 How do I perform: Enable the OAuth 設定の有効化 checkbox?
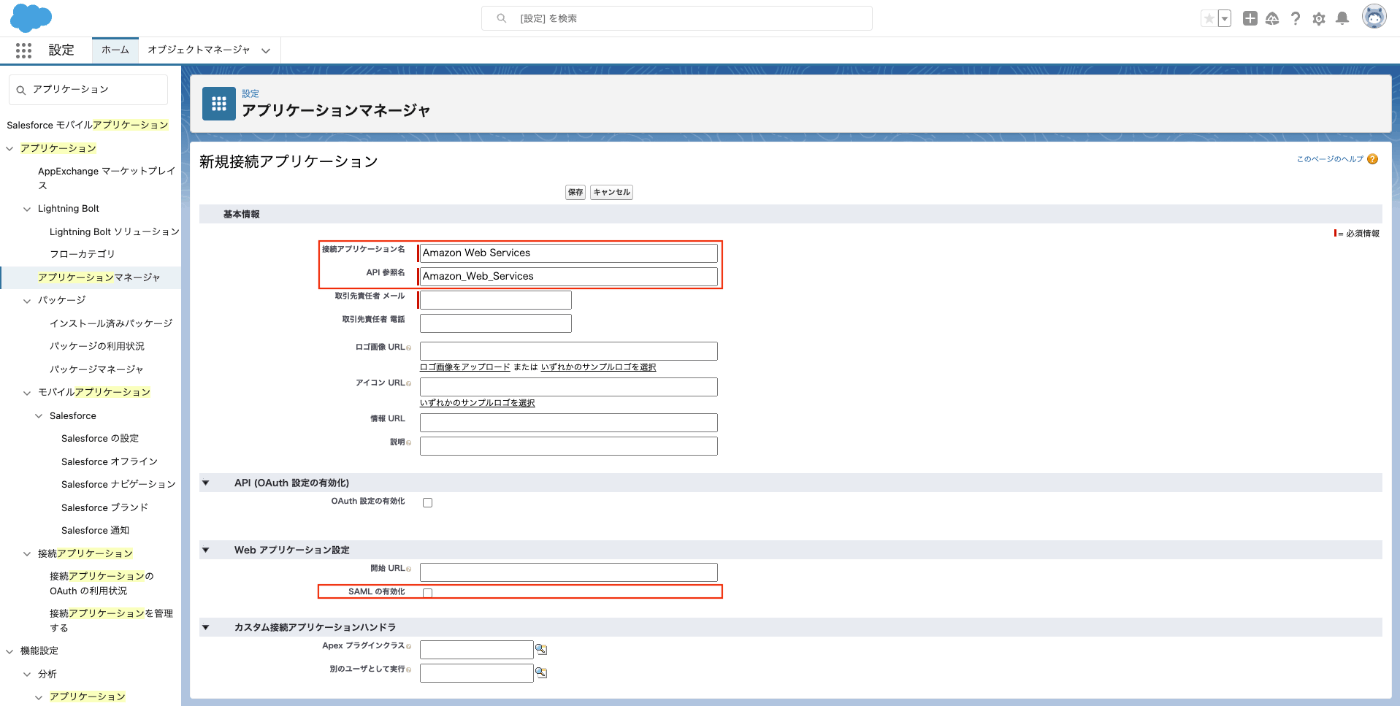(x=427, y=502)
